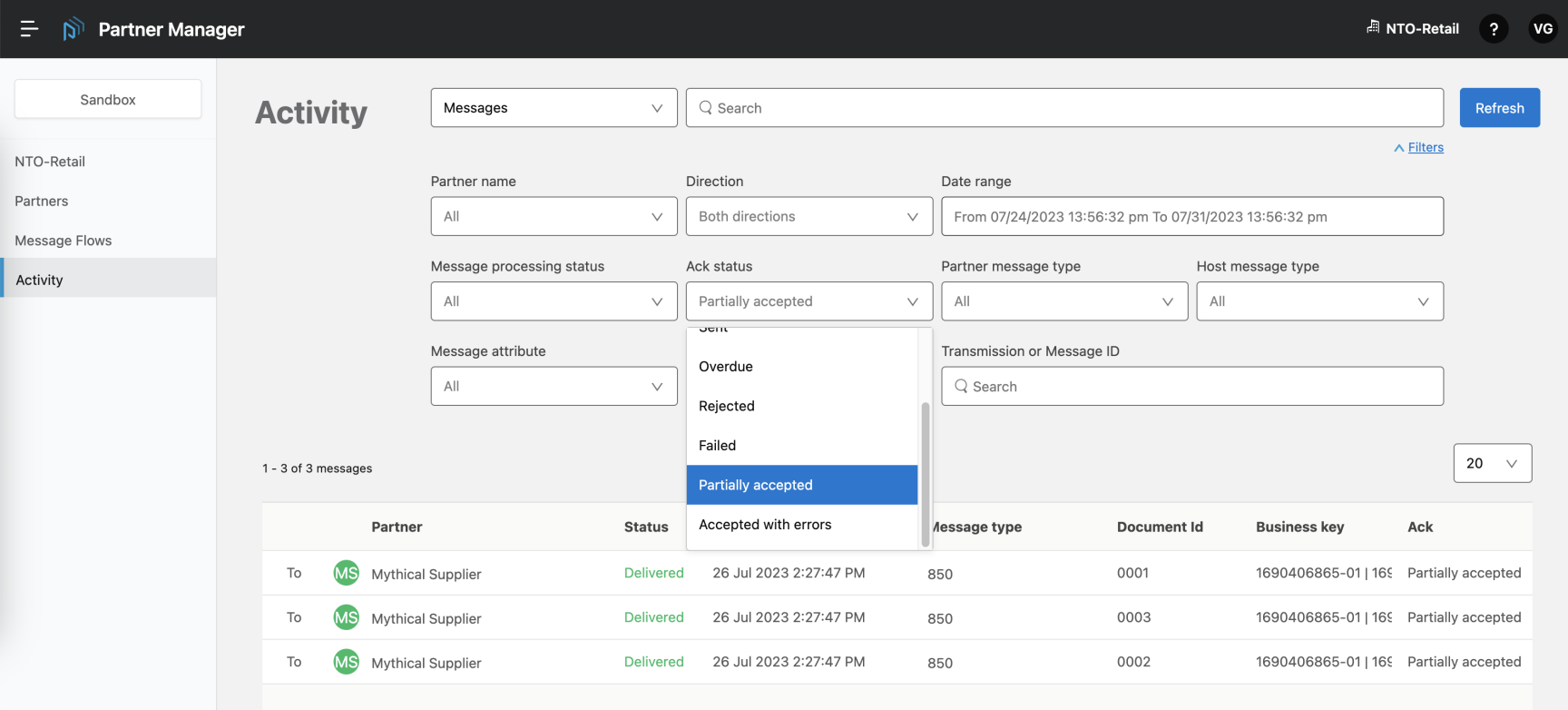Open the Direction dropdown showing Both directions
Image resolution: width=1568 pixels, height=710 pixels.
pos(809,216)
